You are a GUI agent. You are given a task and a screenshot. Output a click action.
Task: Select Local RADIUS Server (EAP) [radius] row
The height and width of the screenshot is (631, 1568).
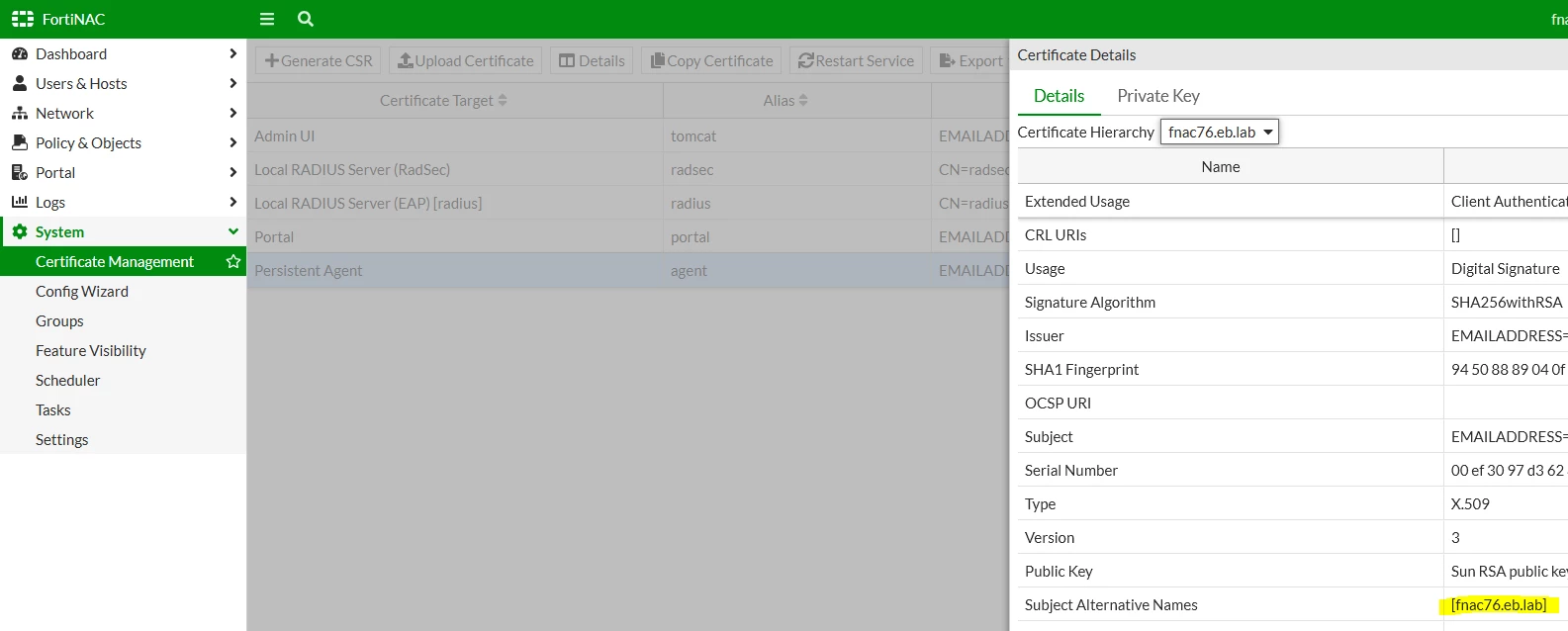[x=628, y=203]
